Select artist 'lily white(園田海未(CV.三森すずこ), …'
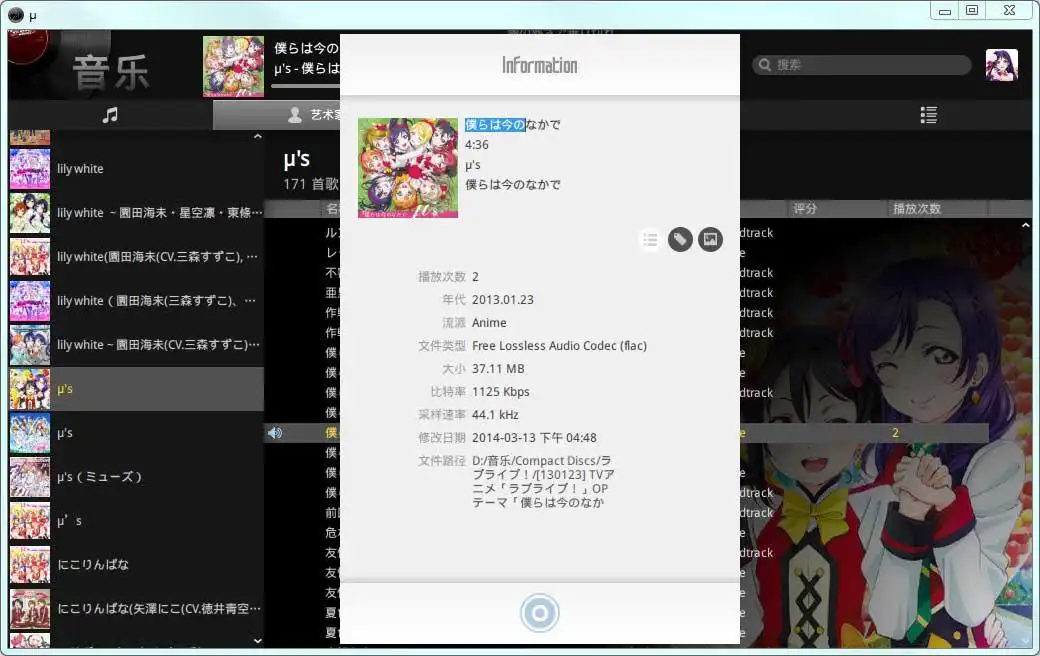This screenshot has width=1040, height=656. (136, 257)
